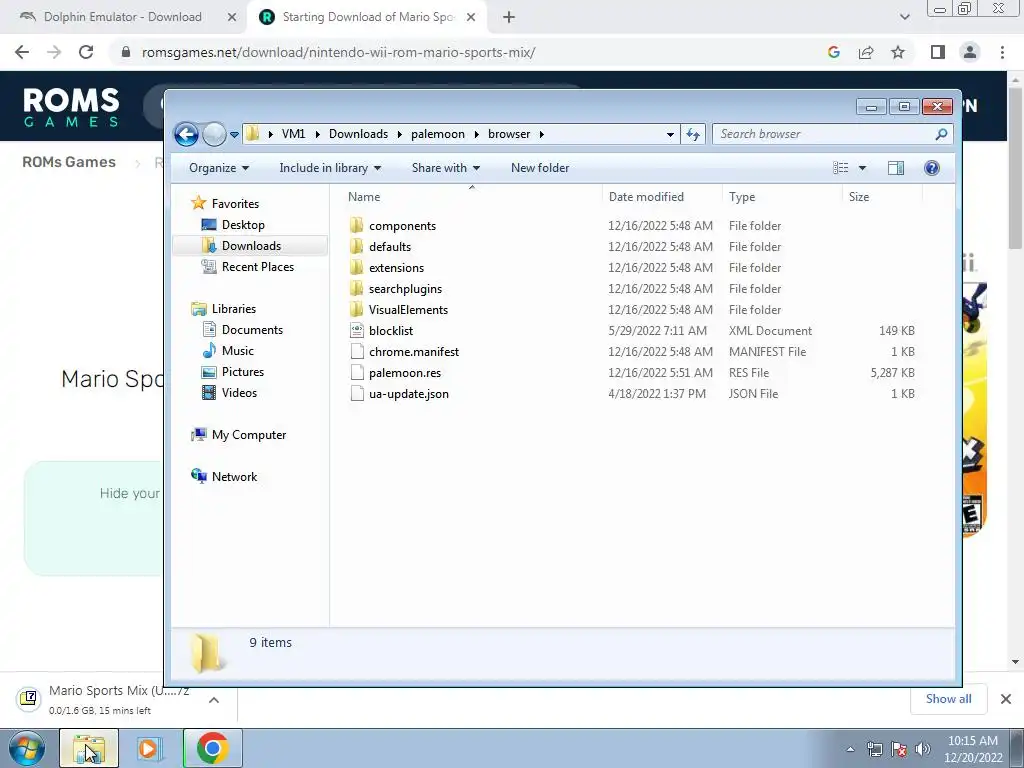This screenshot has width=1024, height=768.
Task: Open the Windows Start menu
Action: [x=27, y=748]
